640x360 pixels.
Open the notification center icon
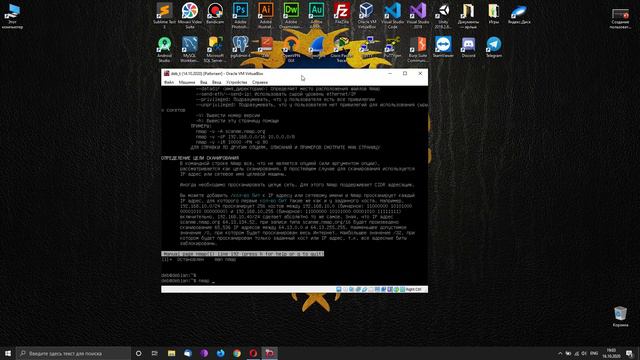(629, 353)
